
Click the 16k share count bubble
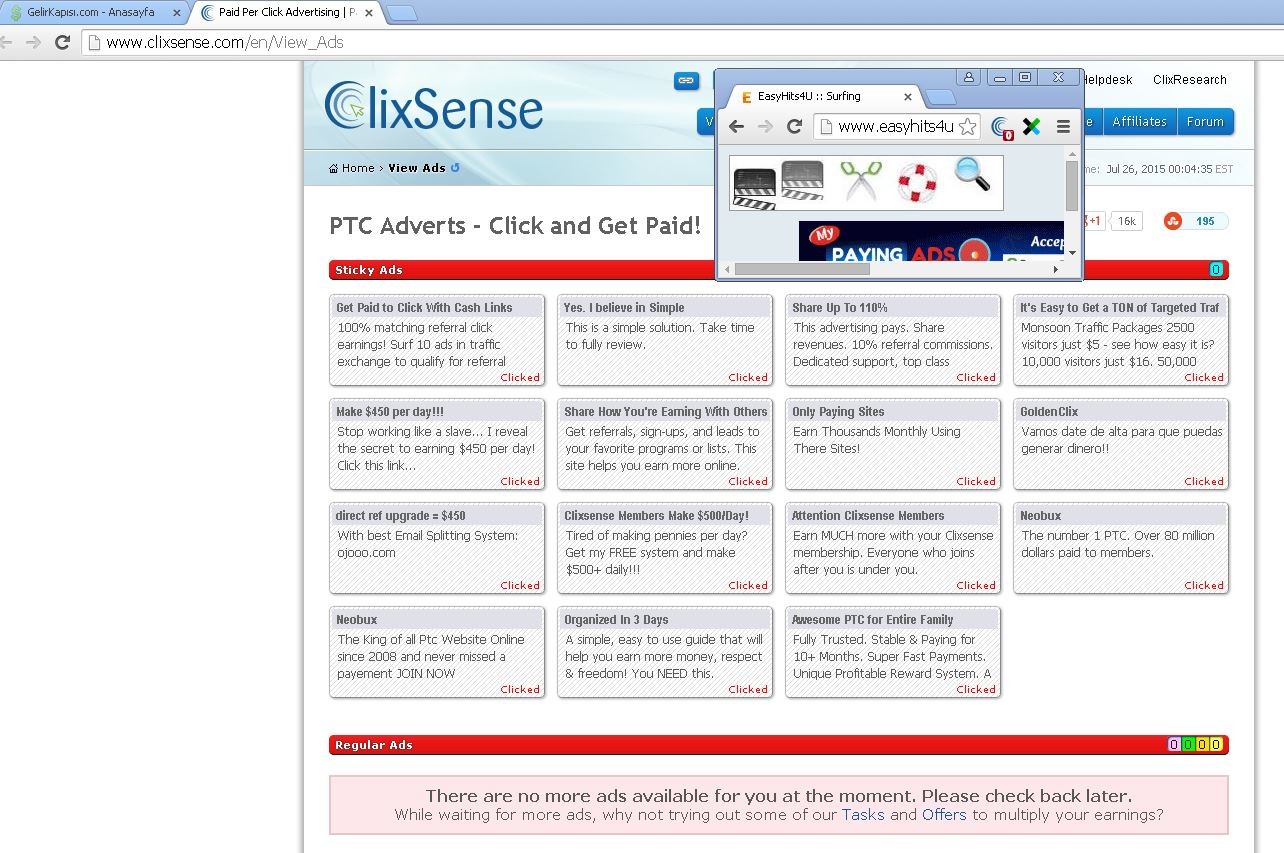click(1127, 221)
